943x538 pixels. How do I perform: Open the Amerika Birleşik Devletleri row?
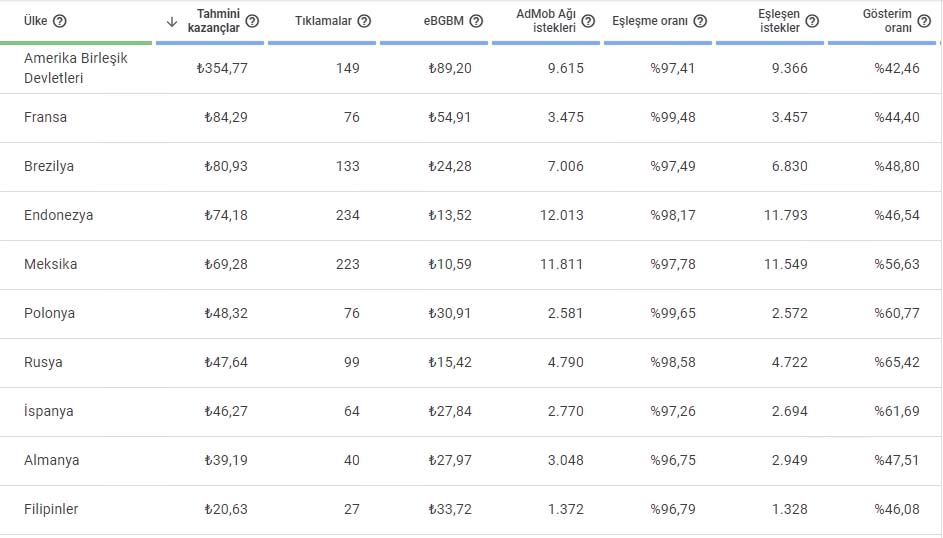coord(471,69)
